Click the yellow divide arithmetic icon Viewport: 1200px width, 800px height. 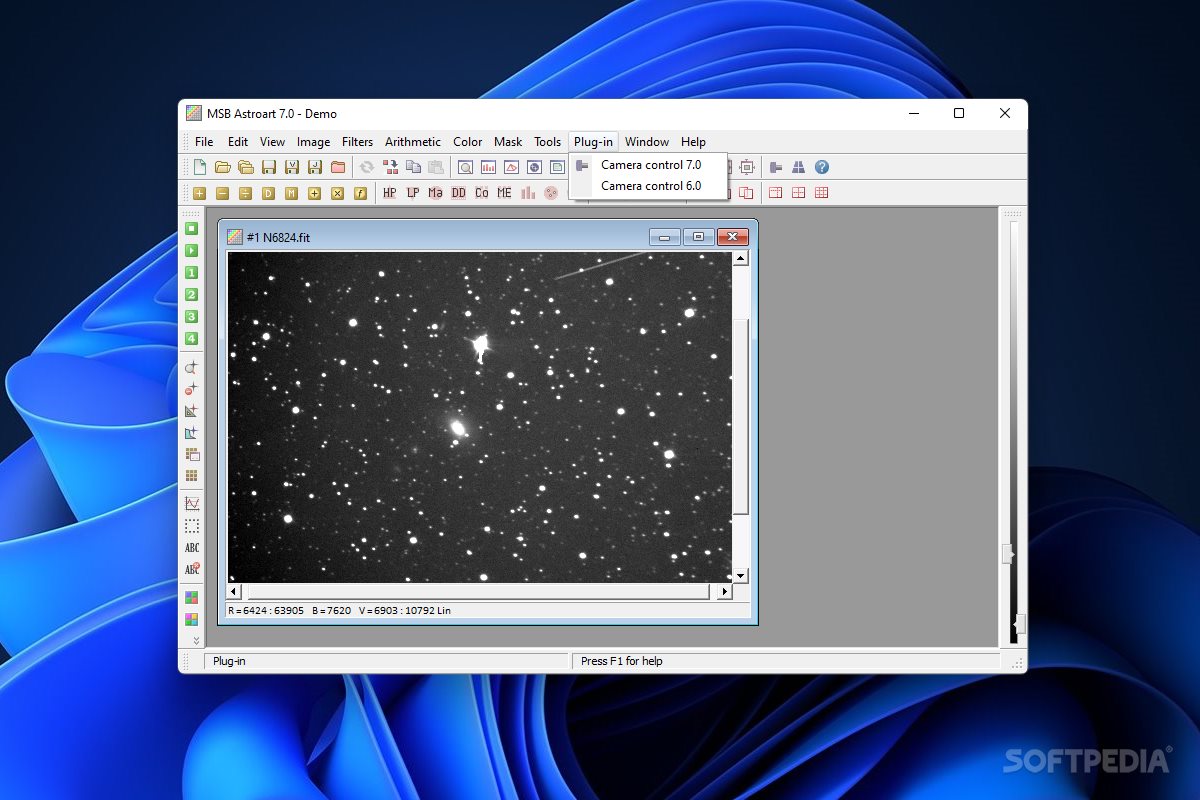pyautogui.click(x=245, y=193)
